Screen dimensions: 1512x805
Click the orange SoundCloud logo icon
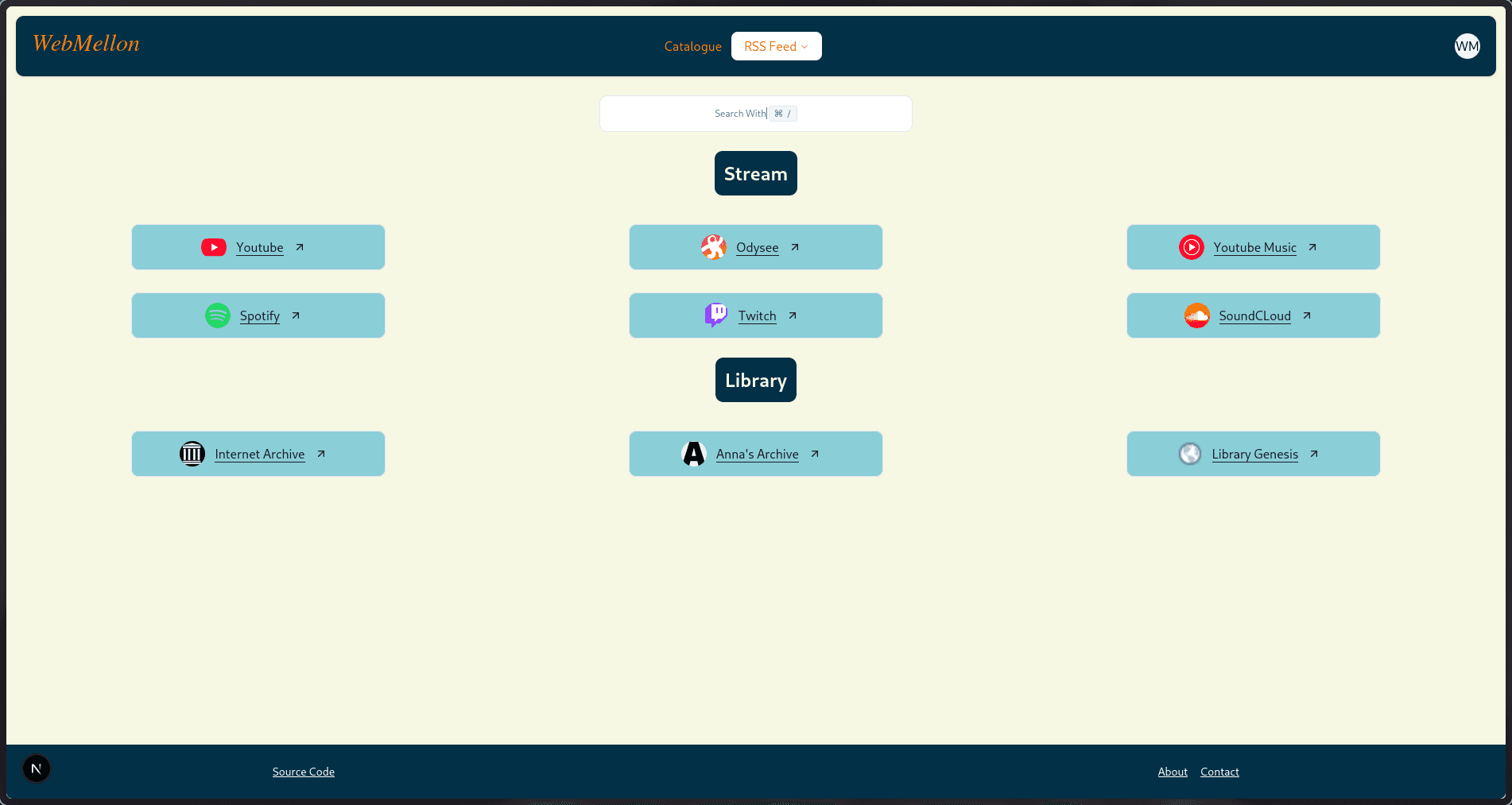tap(1197, 315)
